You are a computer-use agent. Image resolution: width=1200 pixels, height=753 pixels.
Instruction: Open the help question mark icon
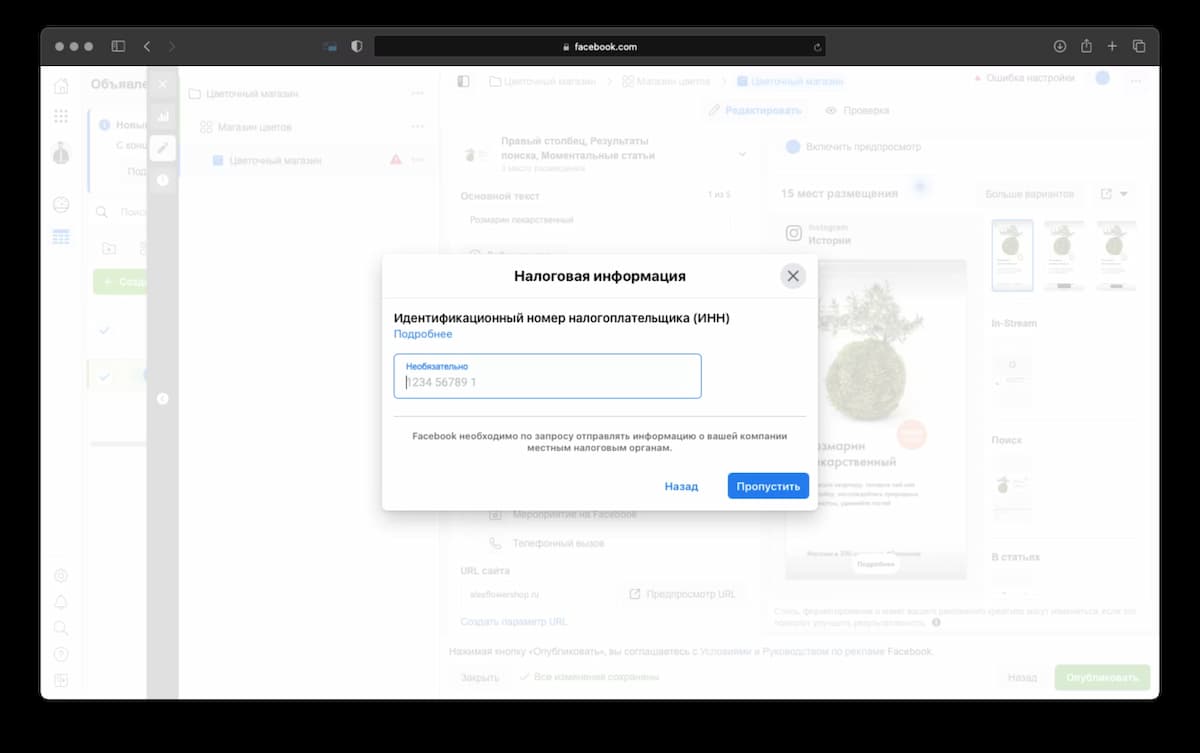(x=61, y=654)
